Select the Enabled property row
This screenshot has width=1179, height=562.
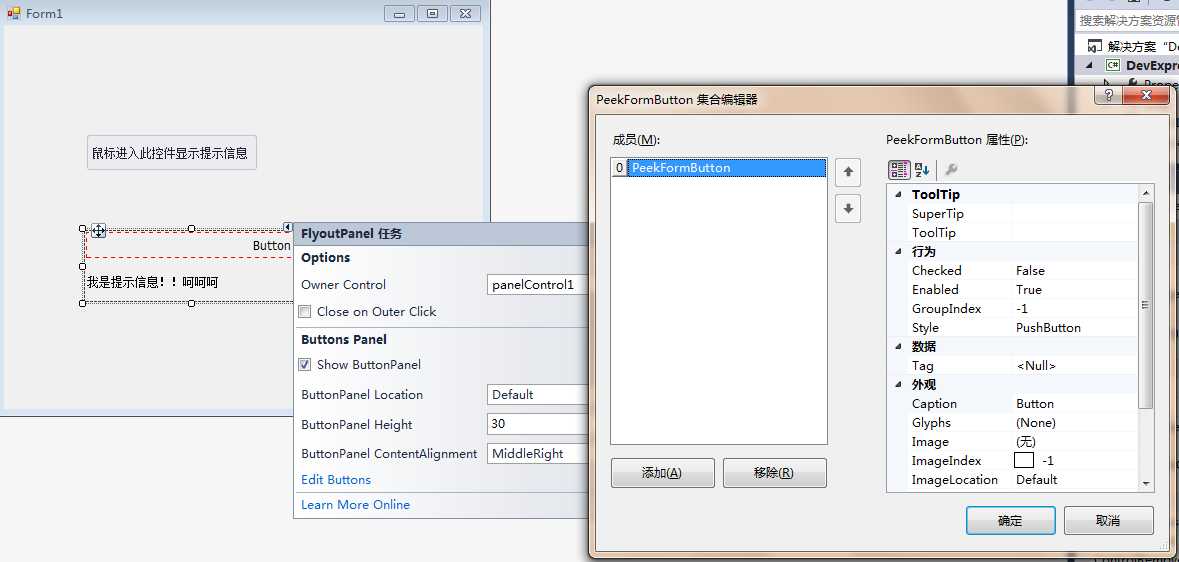[1012, 290]
